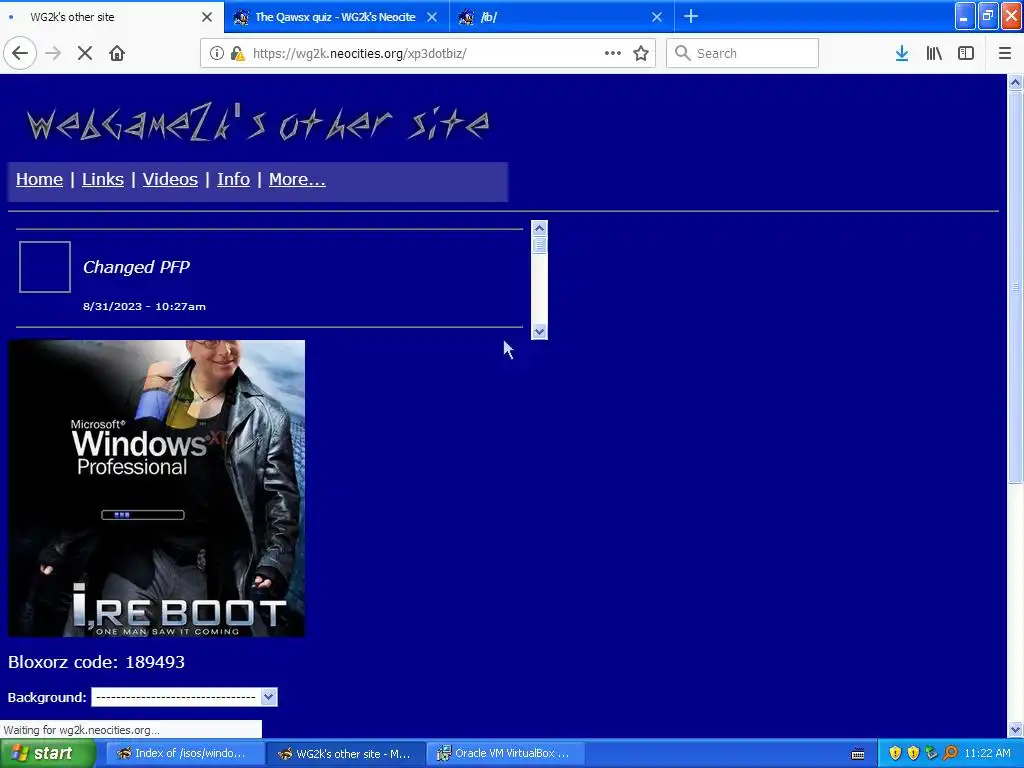Image resolution: width=1024 pixels, height=768 pixels.
Task: Click the Changed PFP profile picture box
Action: pyautogui.click(x=45, y=267)
